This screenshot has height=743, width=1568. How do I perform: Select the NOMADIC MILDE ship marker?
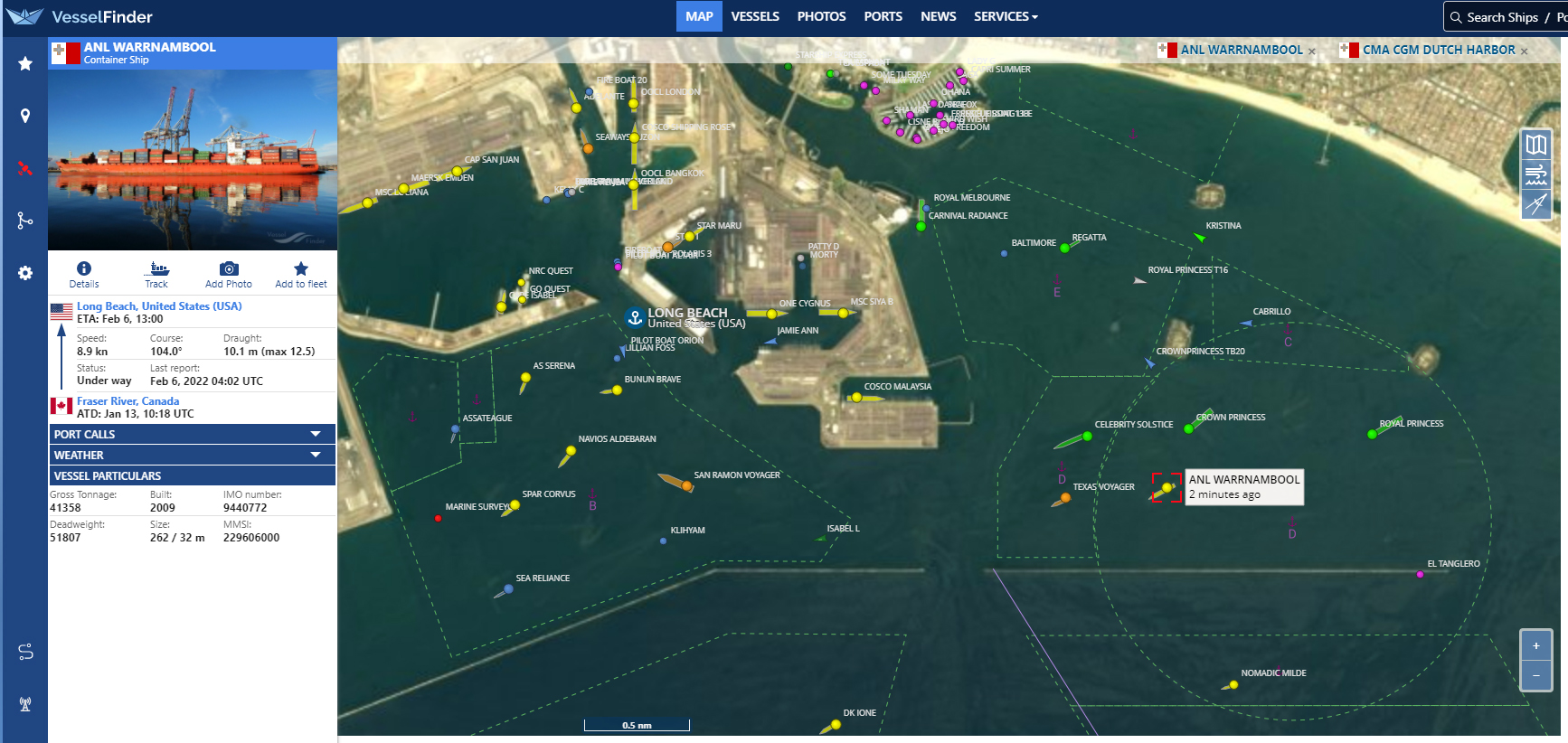pyautogui.click(x=1232, y=685)
